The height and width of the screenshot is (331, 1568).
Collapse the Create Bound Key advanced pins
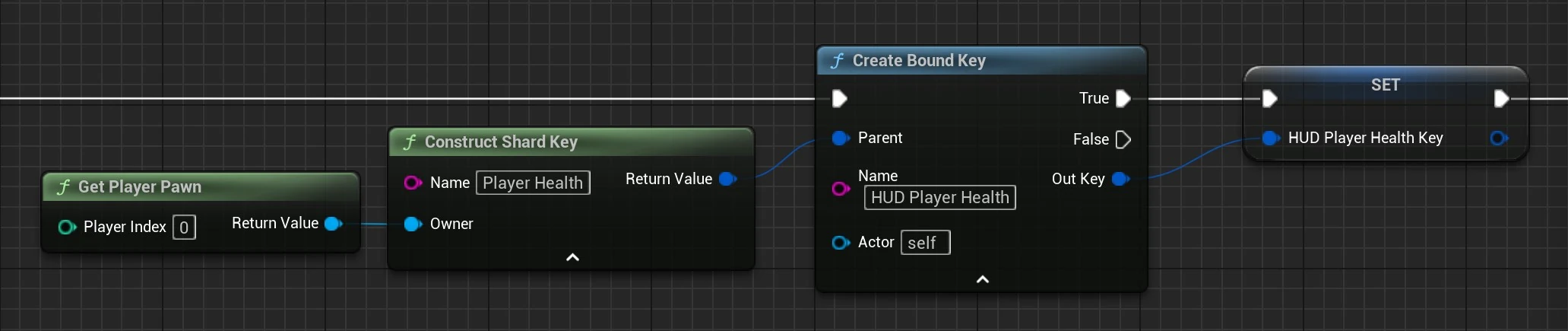pyautogui.click(x=982, y=280)
